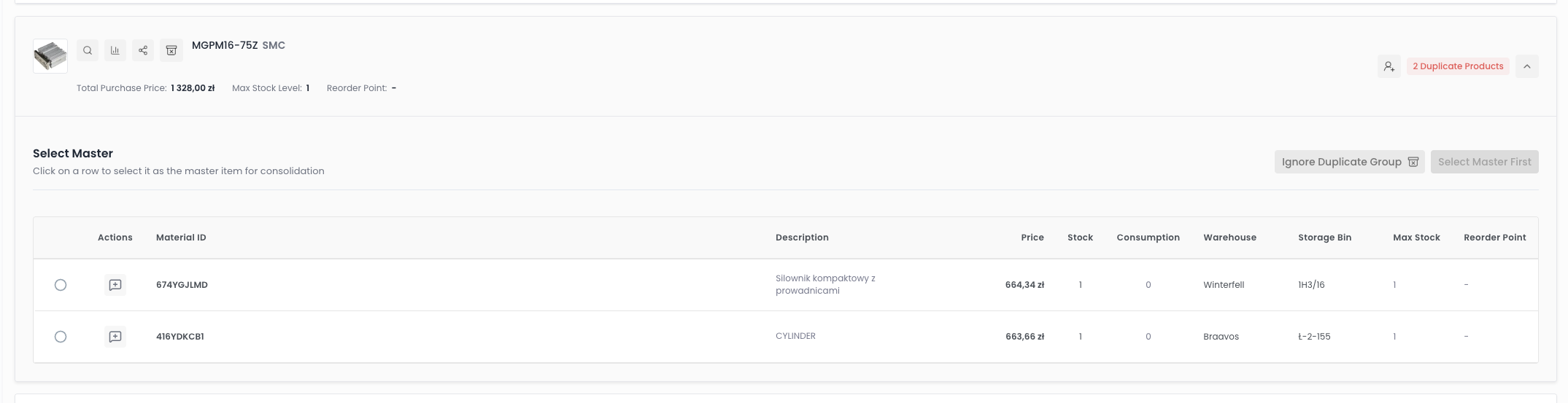
Task: Click the Warehouse column header
Action: (1229, 238)
